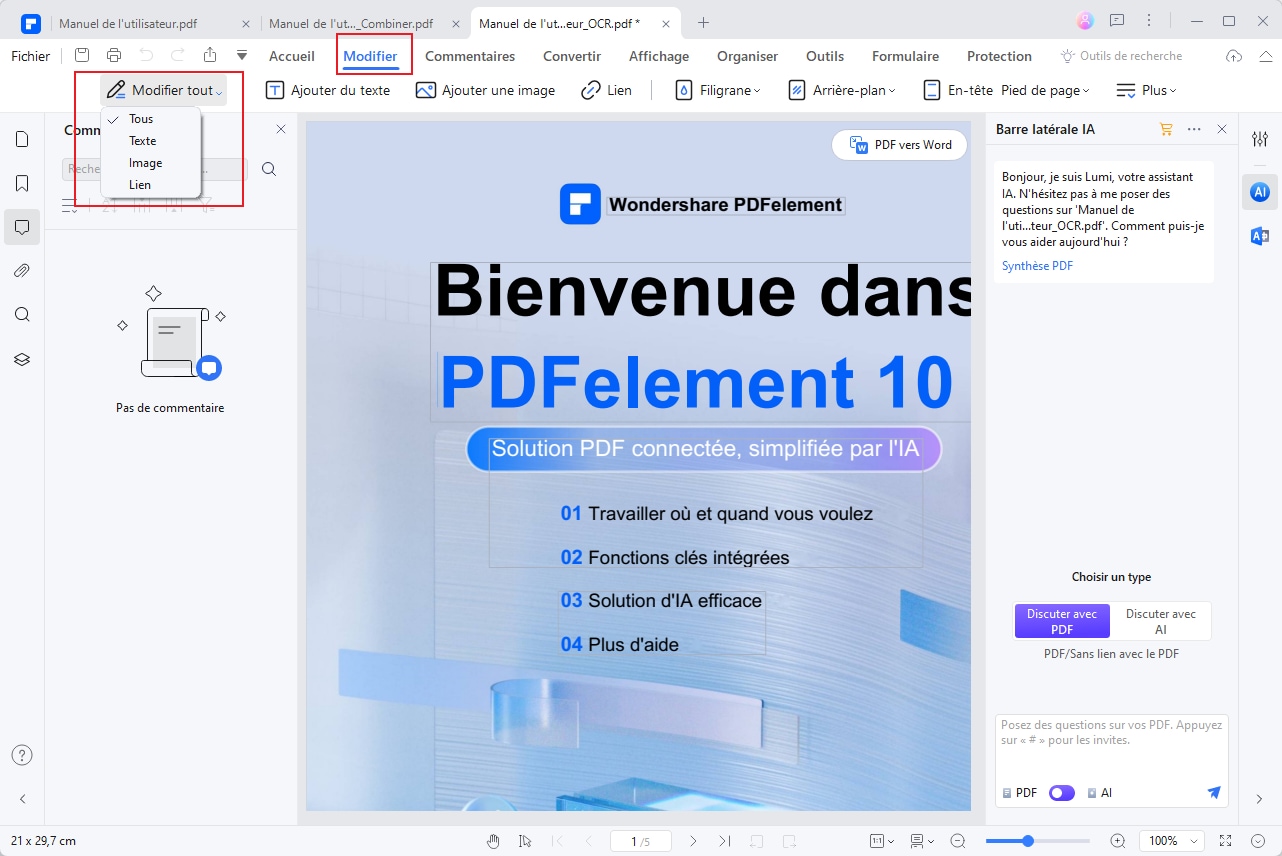1282x856 pixels.
Task: Select the hand tool in status bar
Action: [493, 841]
